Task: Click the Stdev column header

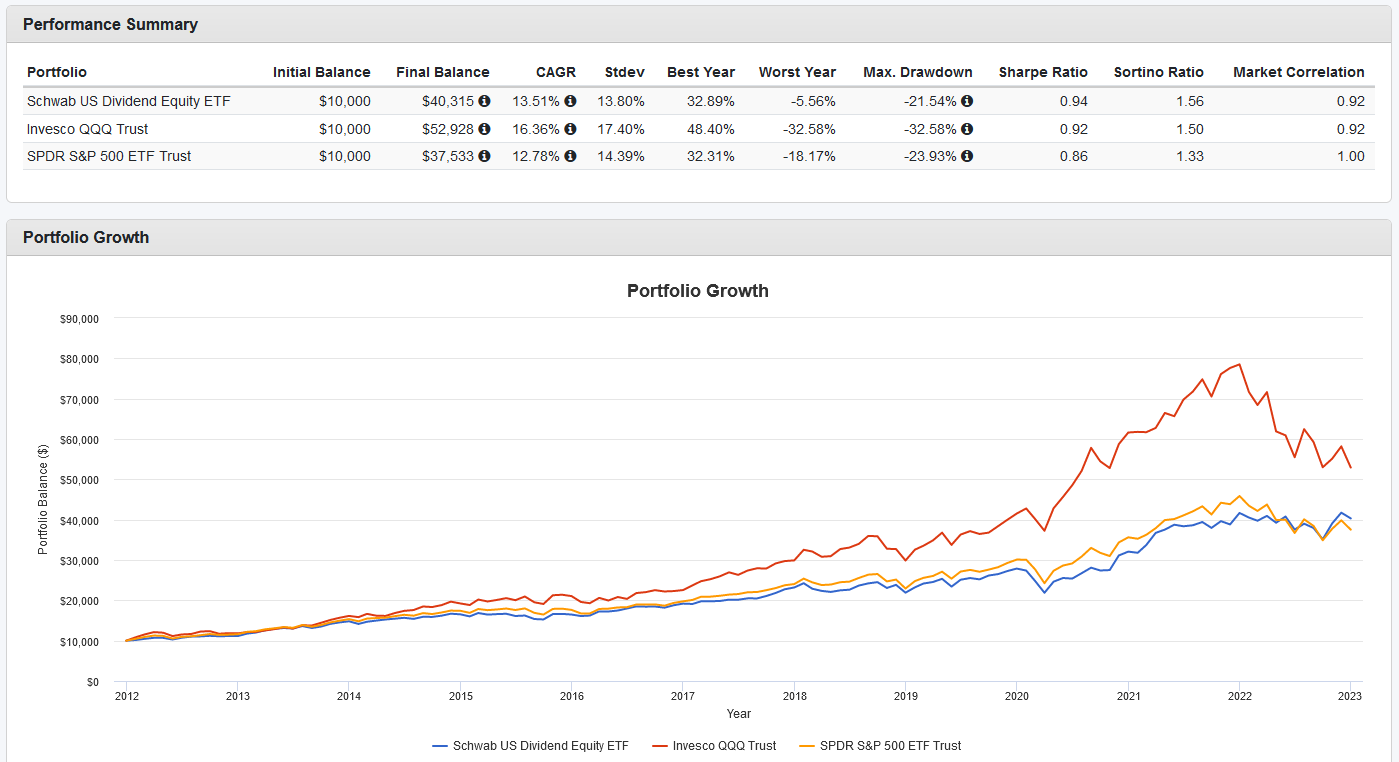Action: (x=625, y=72)
